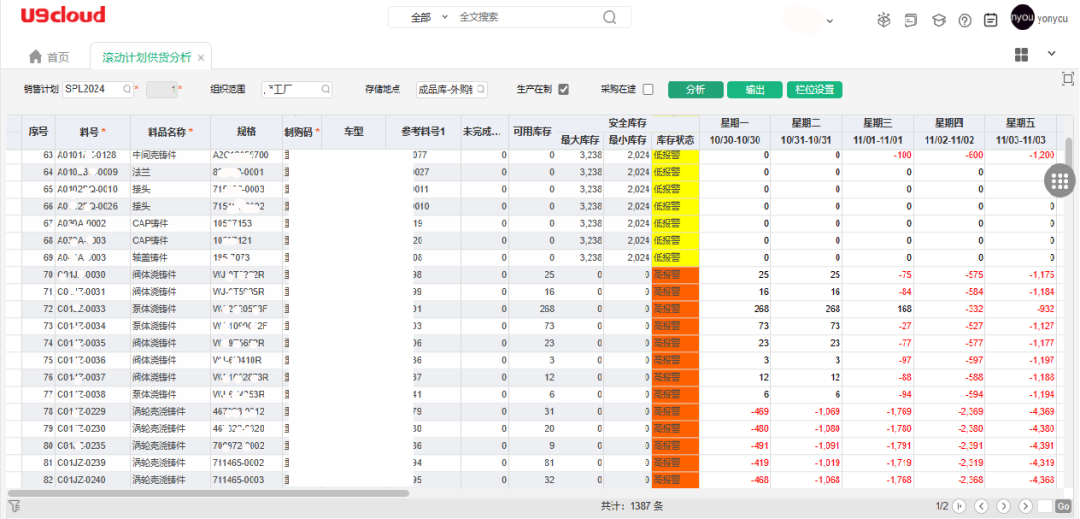1080x519 pixels.
Task: Click the 料品名称 column header
Action: pyautogui.click(x=170, y=131)
